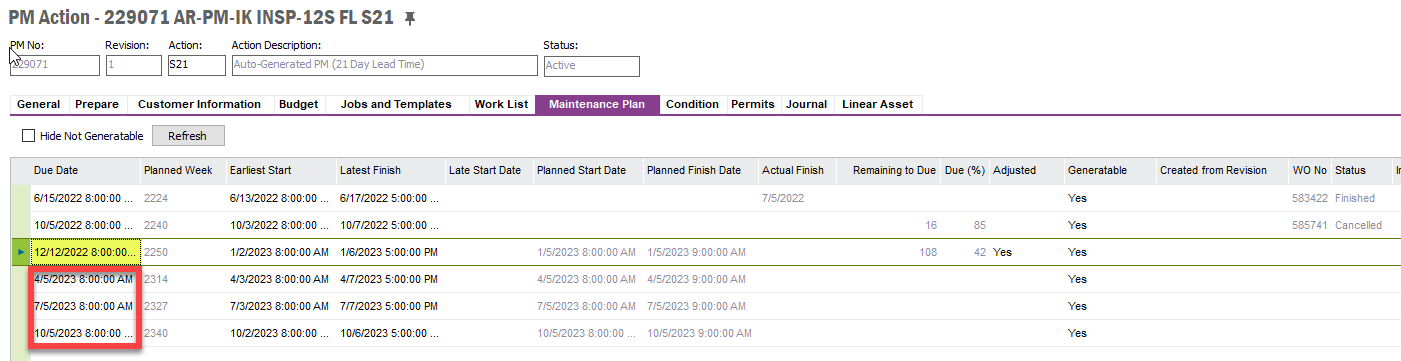The height and width of the screenshot is (361, 1401).
Task: Select the highlighted 12/12/2022 due date cell
Action: [x=85, y=252]
